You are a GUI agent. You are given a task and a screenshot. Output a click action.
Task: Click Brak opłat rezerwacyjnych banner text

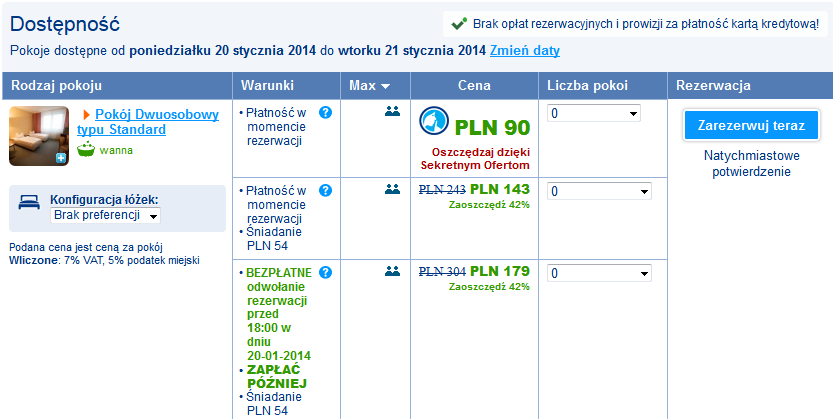646,24
